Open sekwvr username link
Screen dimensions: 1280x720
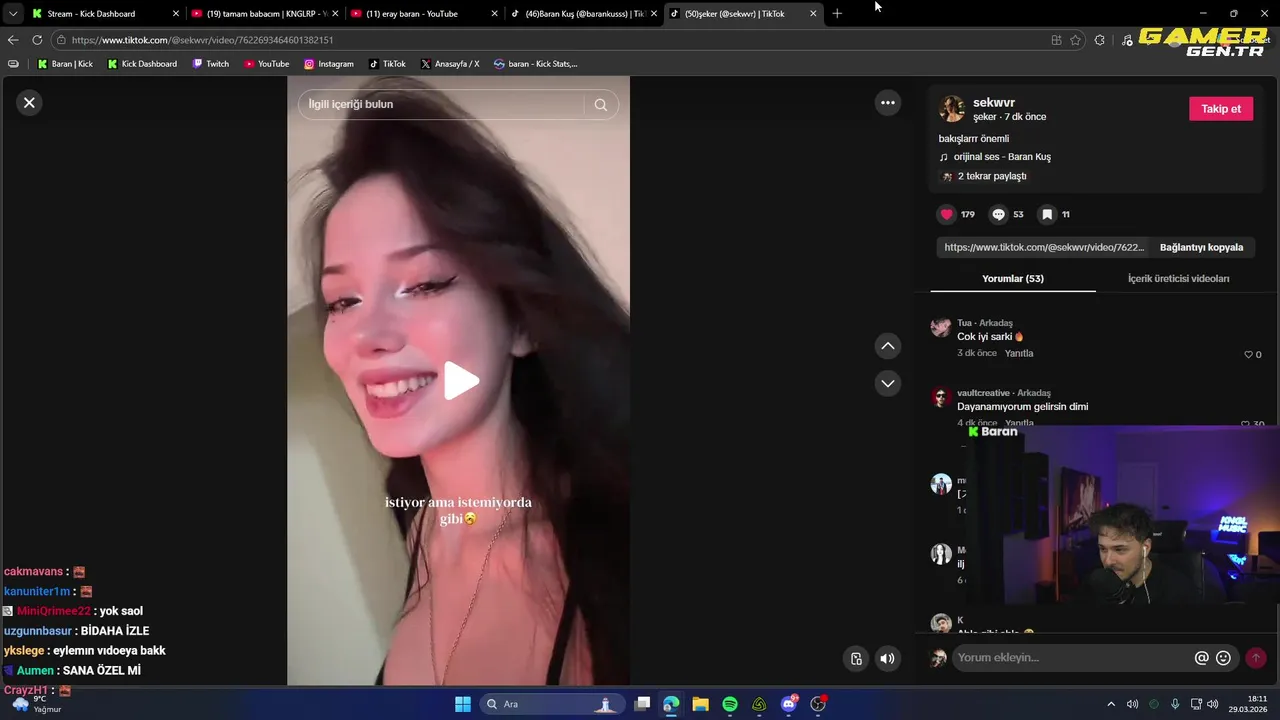pyautogui.click(x=994, y=103)
